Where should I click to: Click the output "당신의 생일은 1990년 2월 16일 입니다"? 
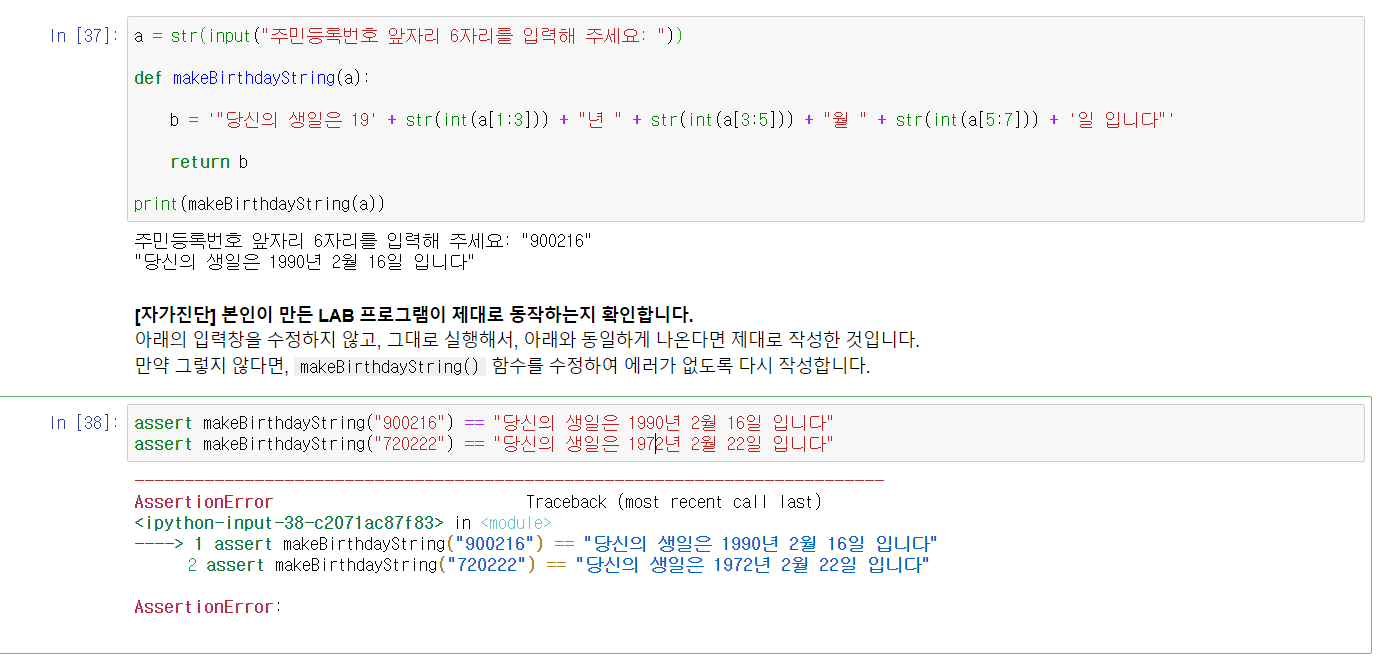click(x=304, y=263)
